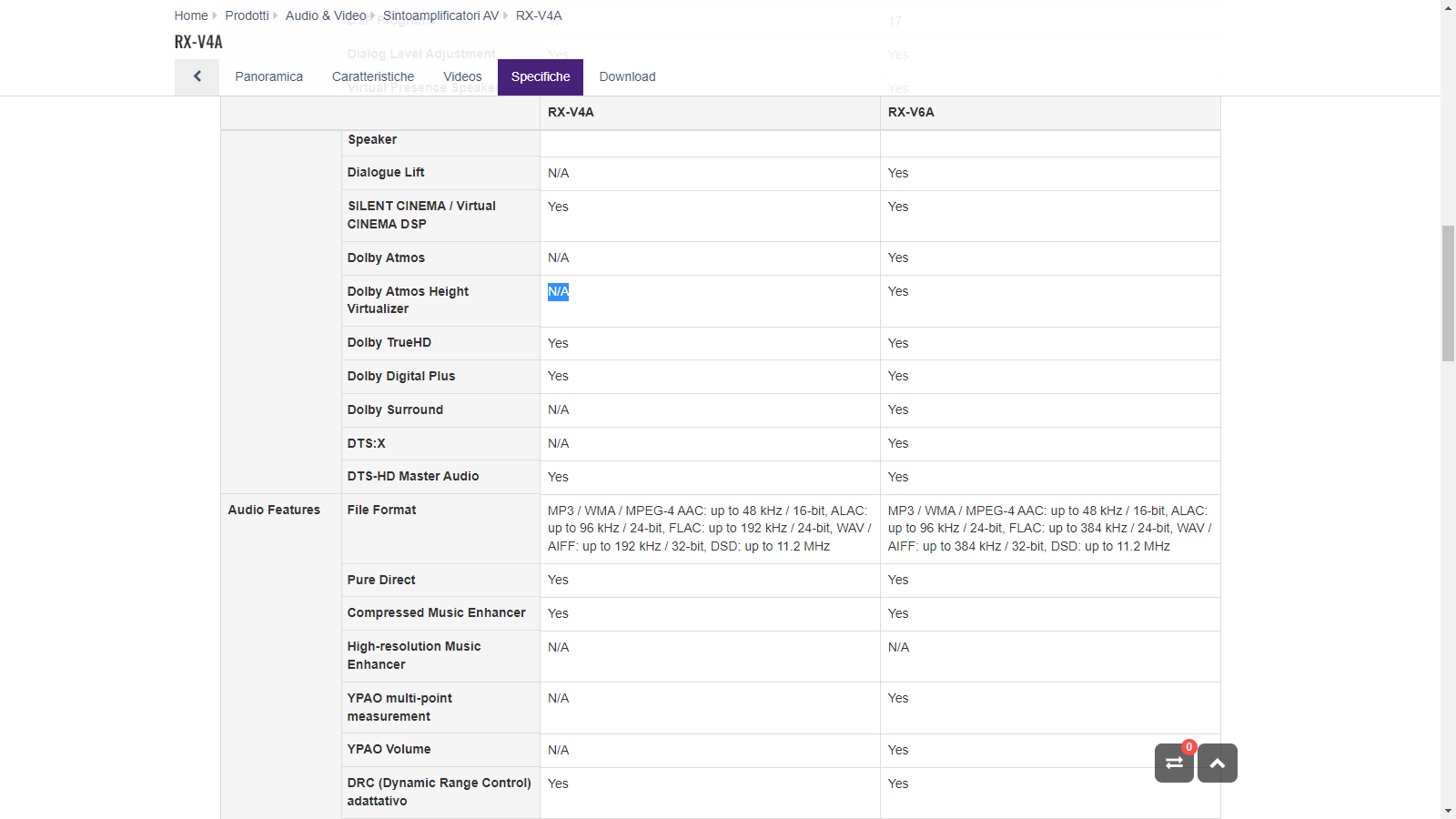Click the File Format row label
The width and height of the screenshot is (1456, 819).
381,510
